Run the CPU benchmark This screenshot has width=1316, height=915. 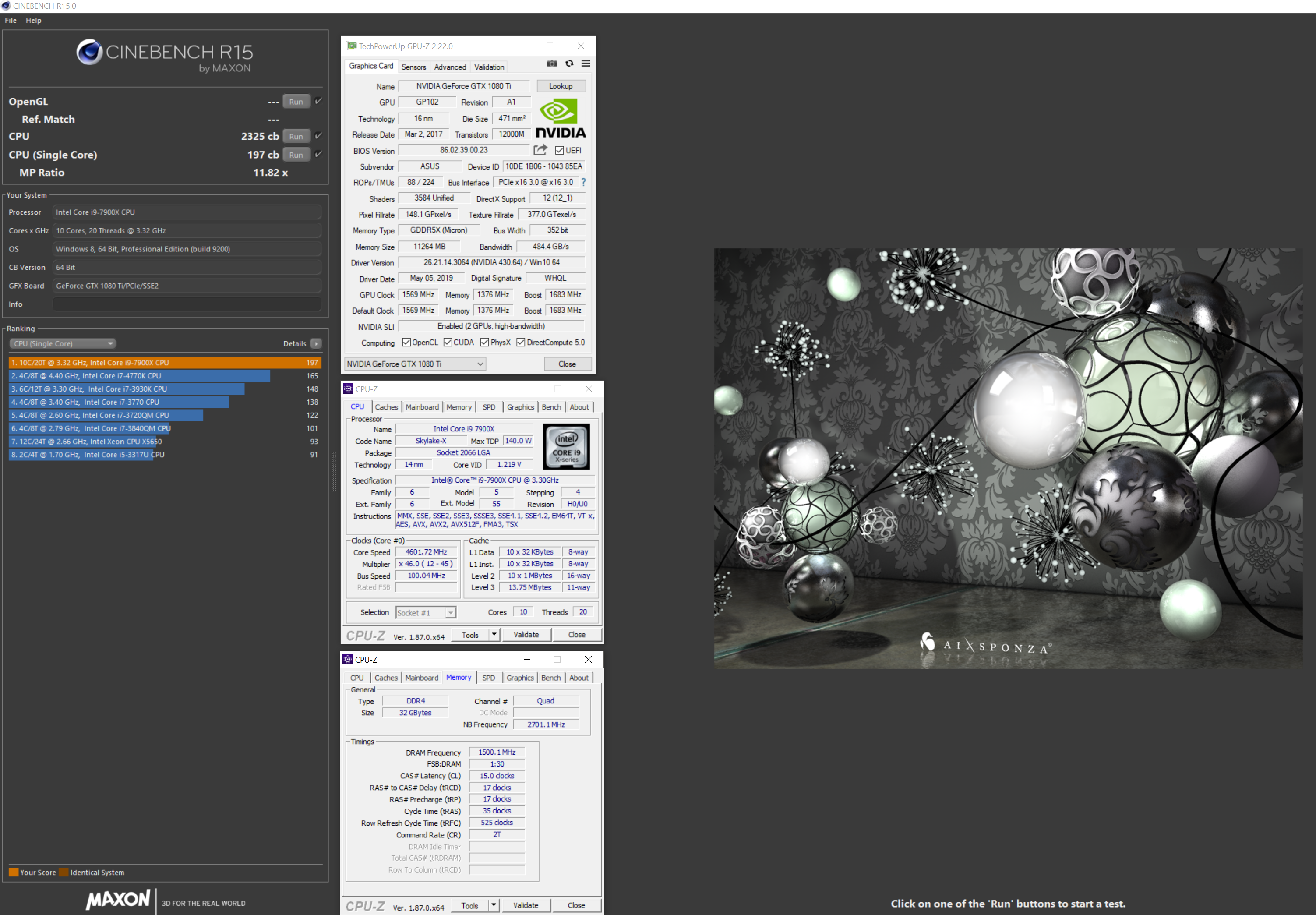296,137
